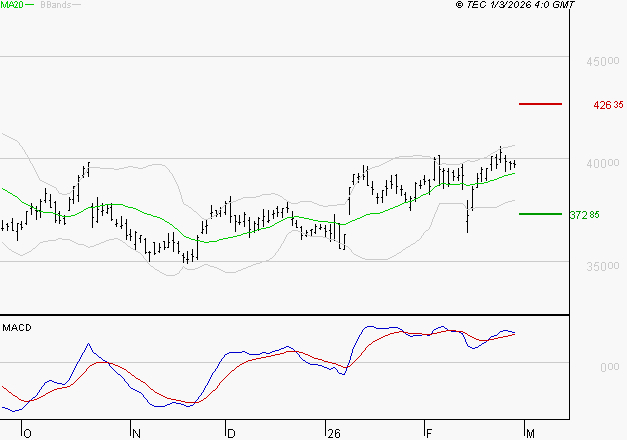Click the 26 year axis label

pyautogui.click(x=333, y=434)
